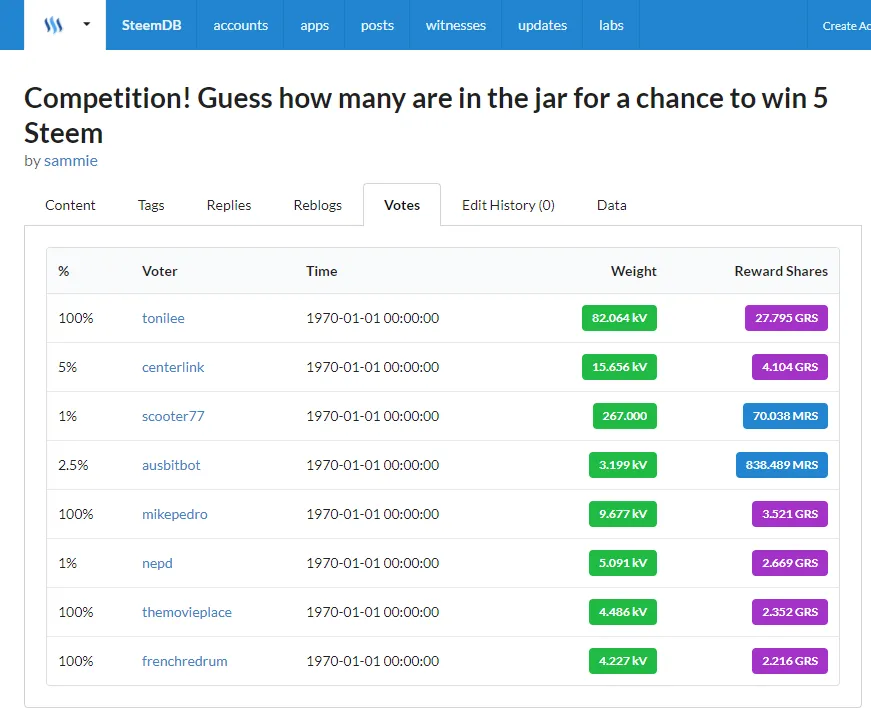Open voter scooter77's profile
The image size is (871, 716).
pos(173,416)
